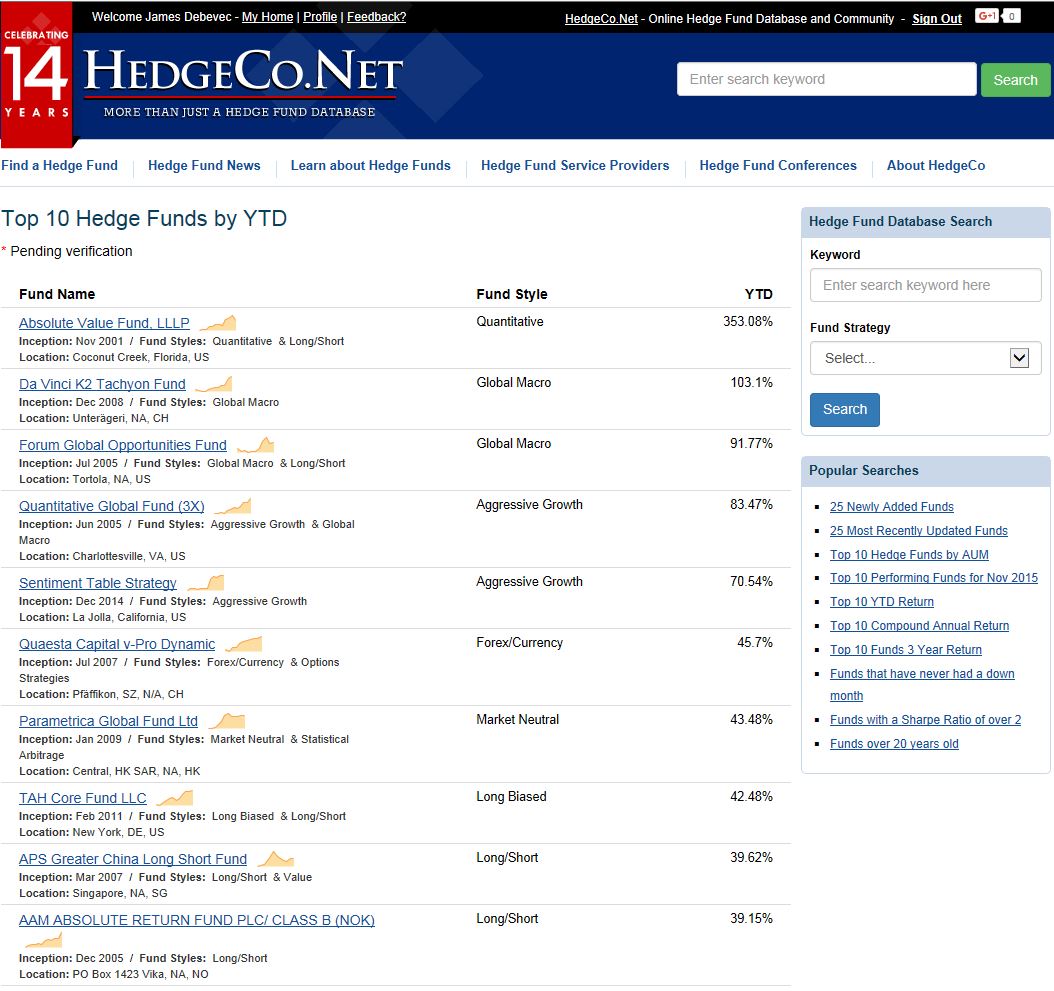
Task: Click the Da Vinci K2 Tachyon Fund chart icon
Action: [x=214, y=385]
